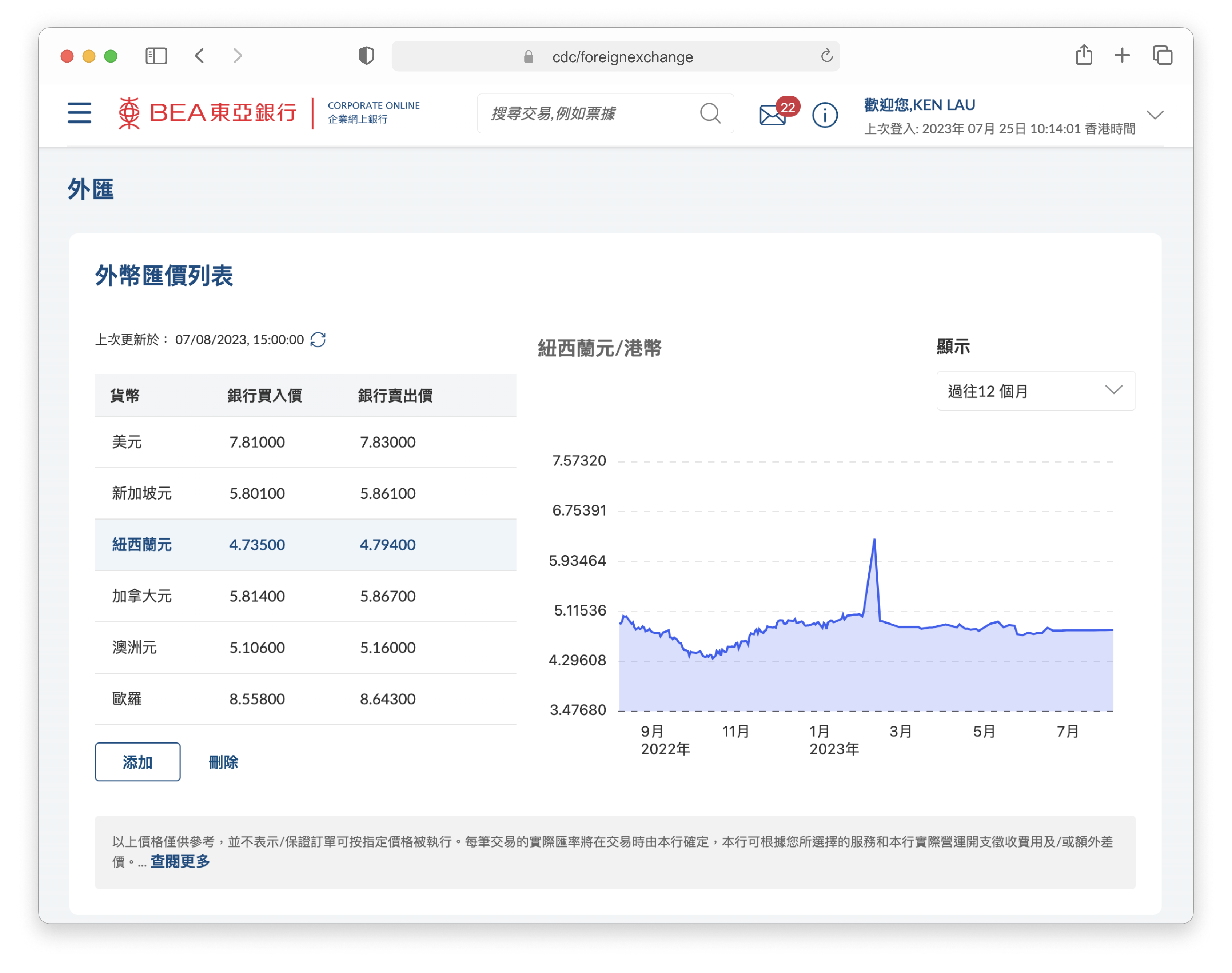Select the 美元 currency row

click(306, 442)
